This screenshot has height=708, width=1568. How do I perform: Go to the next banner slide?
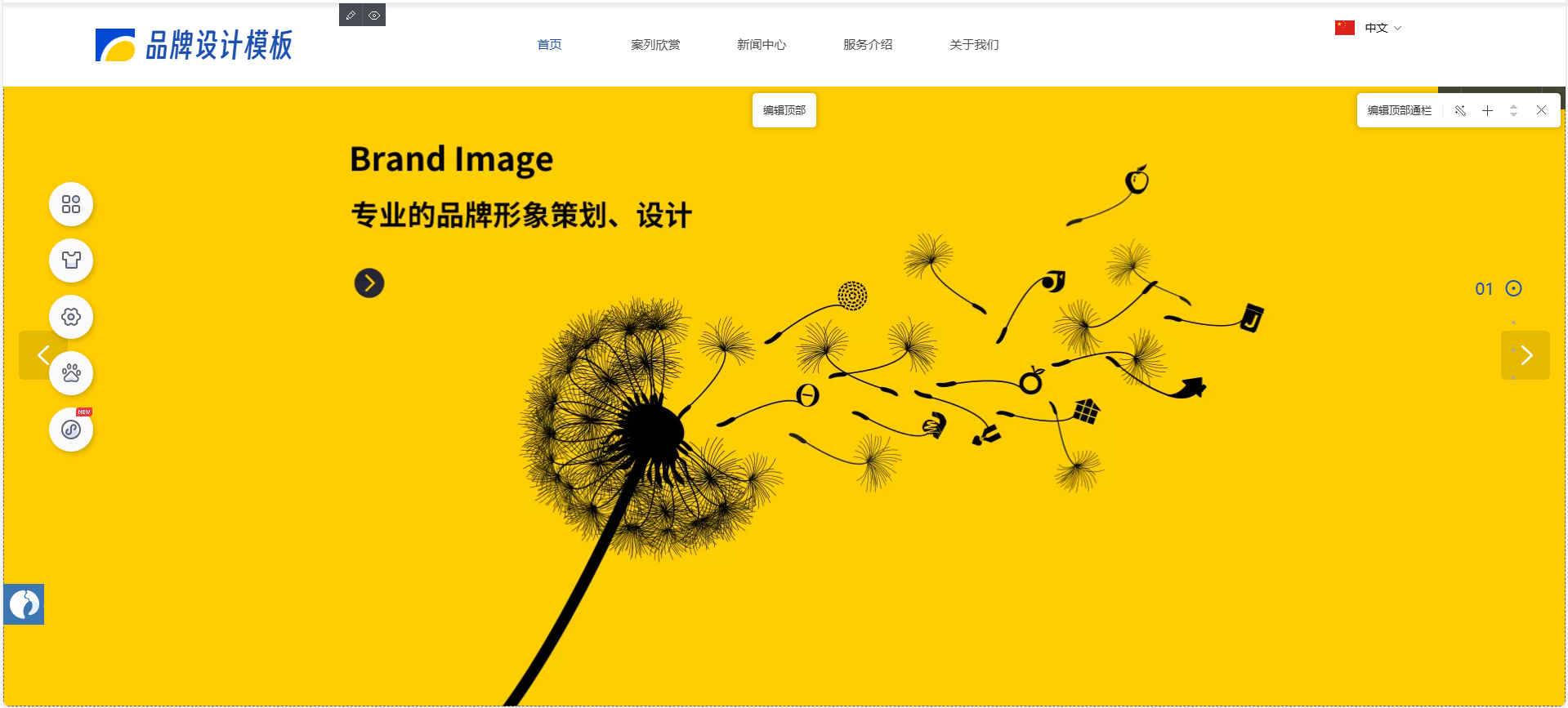(x=1526, y=355)
